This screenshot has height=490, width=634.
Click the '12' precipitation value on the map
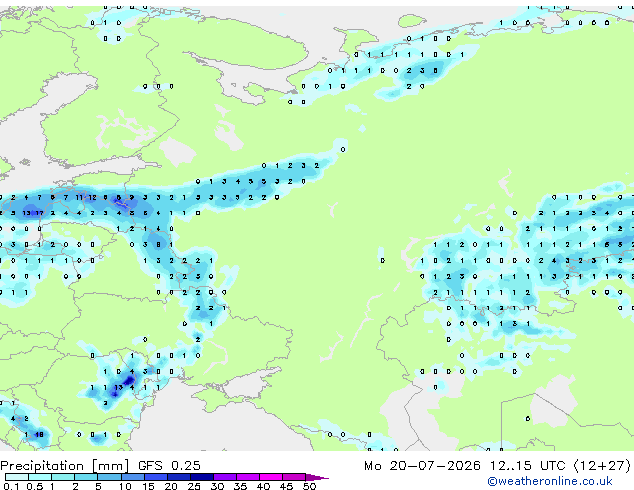(x=92, y=197)
